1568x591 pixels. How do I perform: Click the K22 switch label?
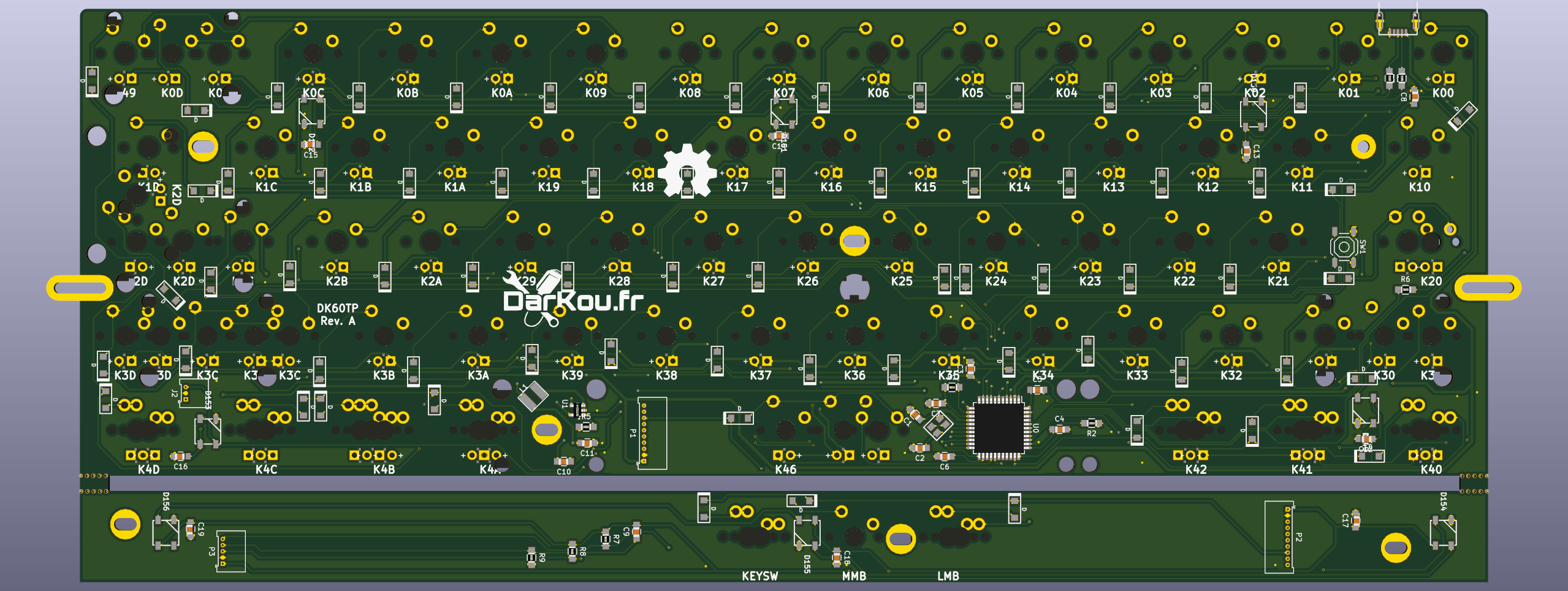click(x=1184, y=281)
